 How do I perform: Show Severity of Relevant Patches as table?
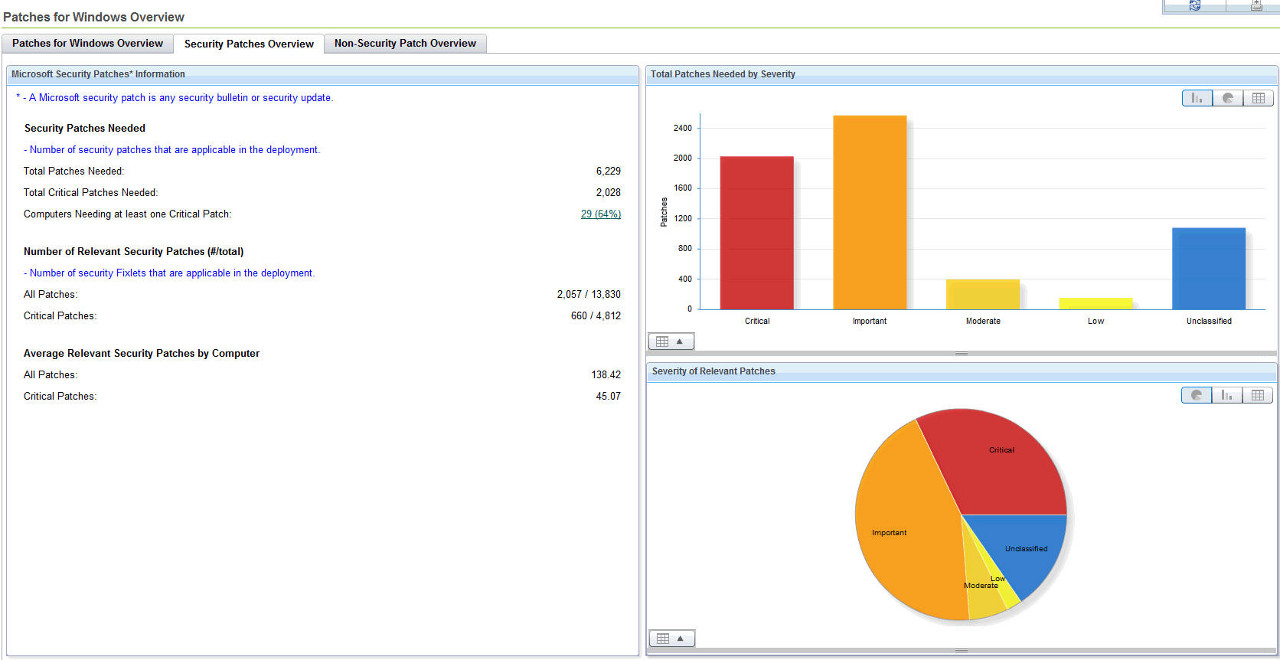(x=1258, y=395)
